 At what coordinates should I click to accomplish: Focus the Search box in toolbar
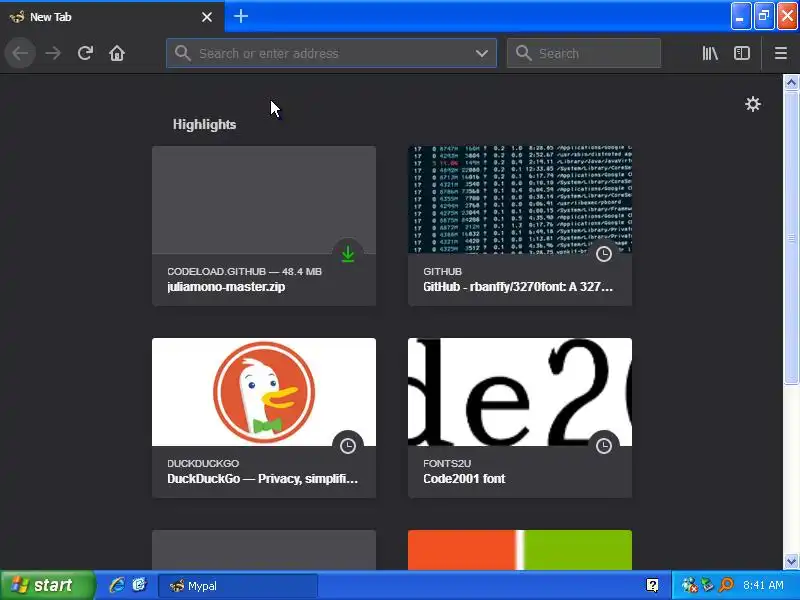click(x=584, y=53)
